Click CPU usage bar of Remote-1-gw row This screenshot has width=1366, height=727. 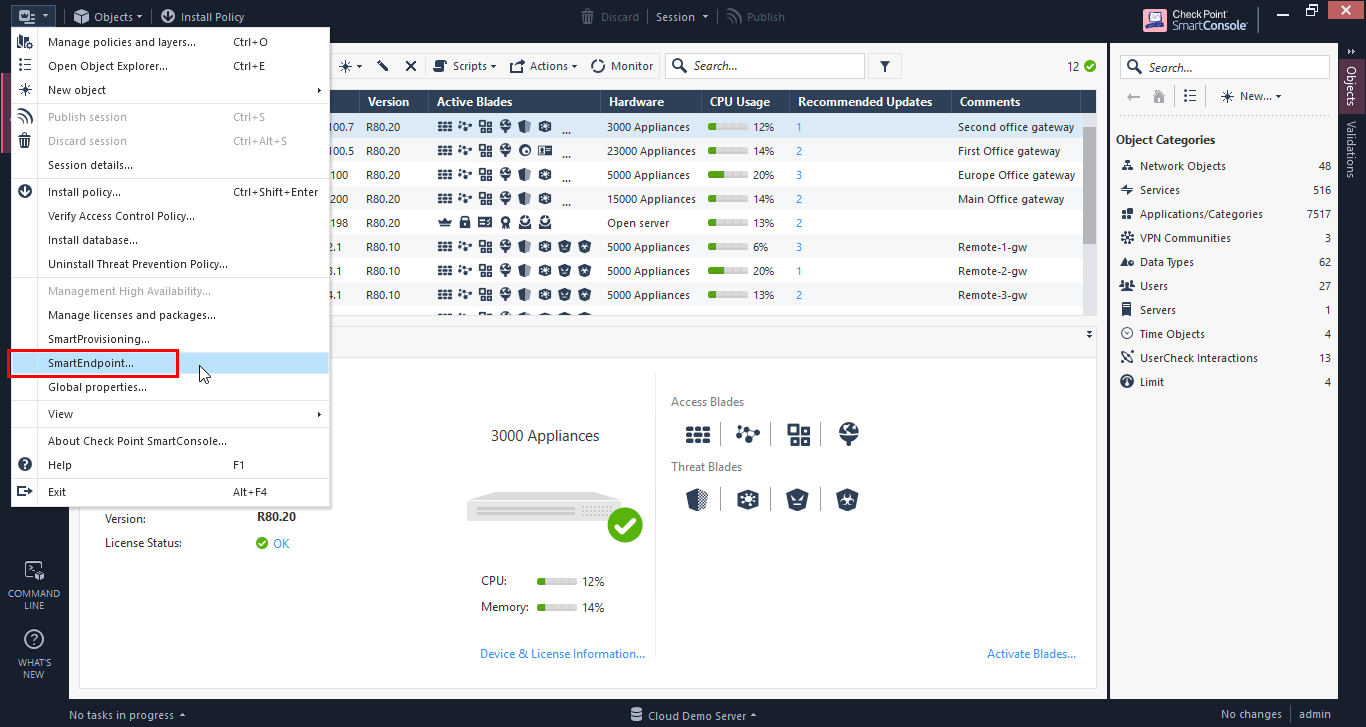pos(728,247)
